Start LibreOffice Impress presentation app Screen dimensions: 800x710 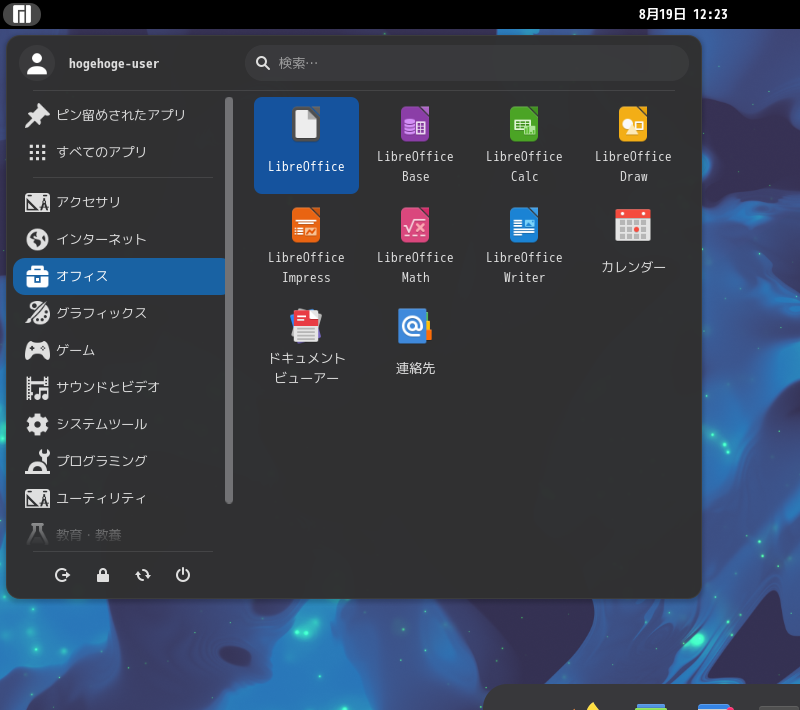[306, 246]
